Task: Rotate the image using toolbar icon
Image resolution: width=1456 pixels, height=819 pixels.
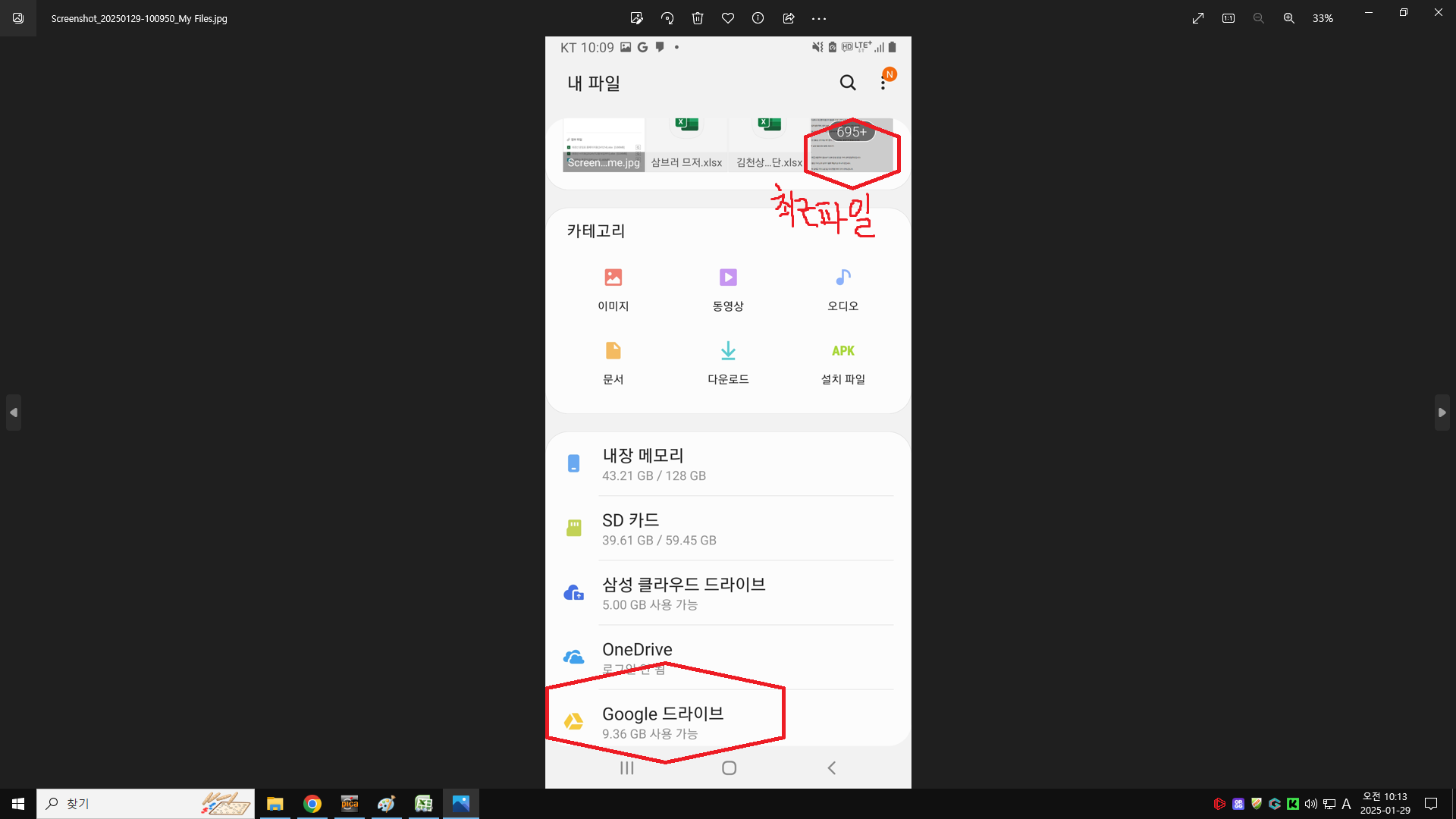Action: tap(667, 18)
